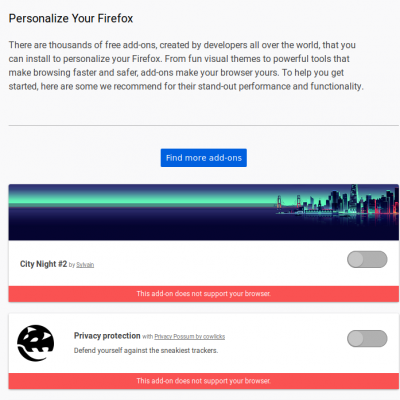
Task: Open the Privacy Possum by cowlicks link
Action: [190, 337]
